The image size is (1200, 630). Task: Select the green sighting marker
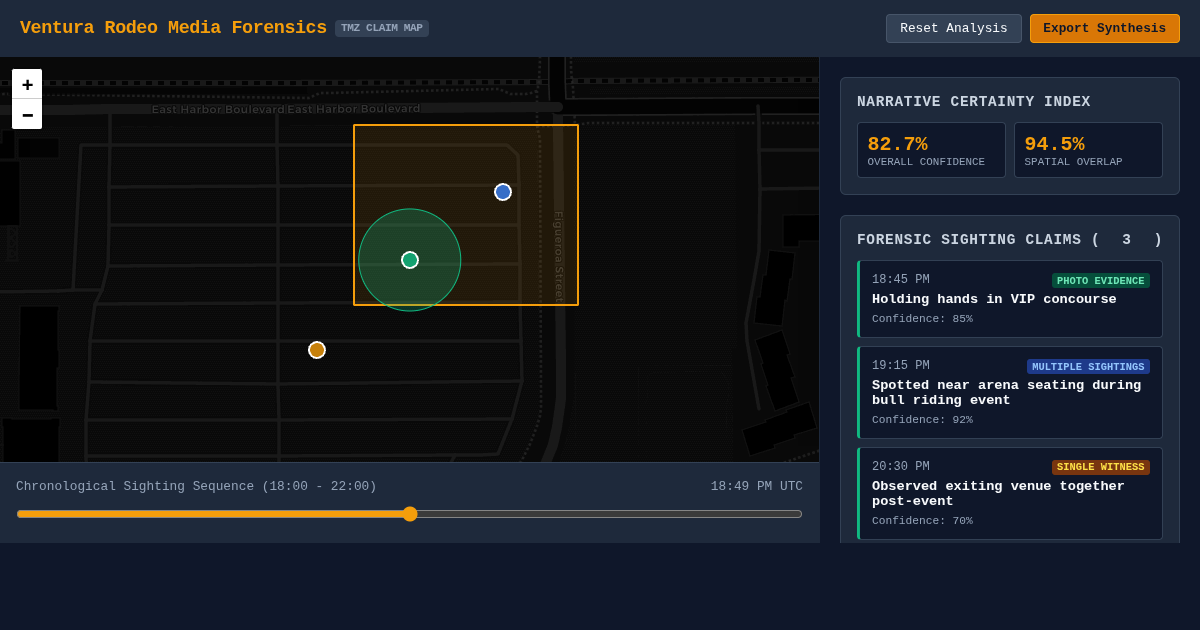[x=410, y=260]
